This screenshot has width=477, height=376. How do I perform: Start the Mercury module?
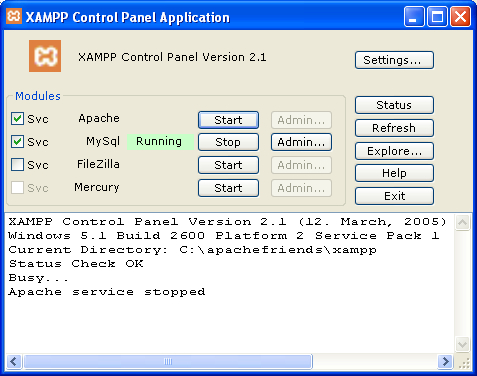pyautogui.click(x=228, y=188)
